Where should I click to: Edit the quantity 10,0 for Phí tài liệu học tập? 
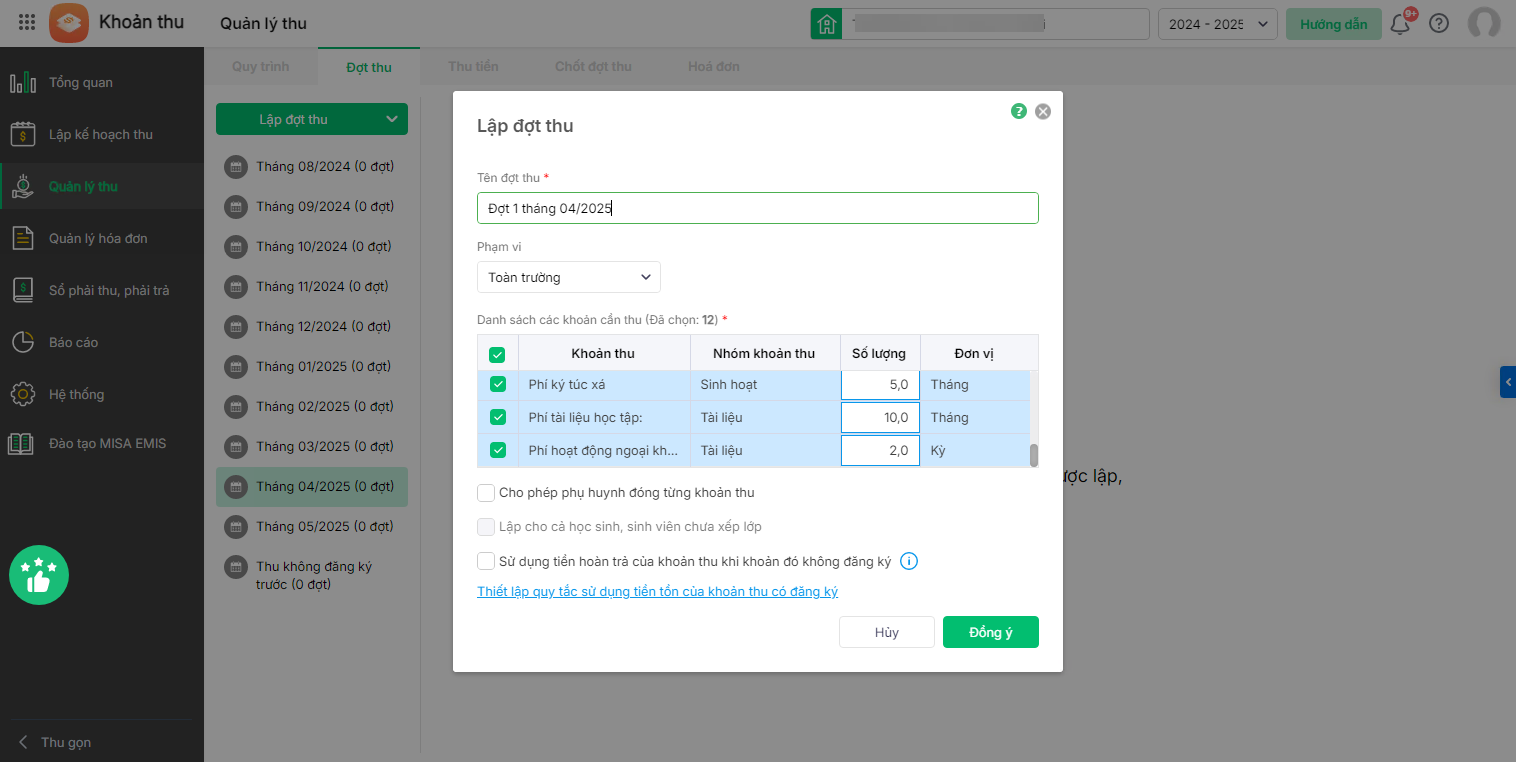click(880, 417)
